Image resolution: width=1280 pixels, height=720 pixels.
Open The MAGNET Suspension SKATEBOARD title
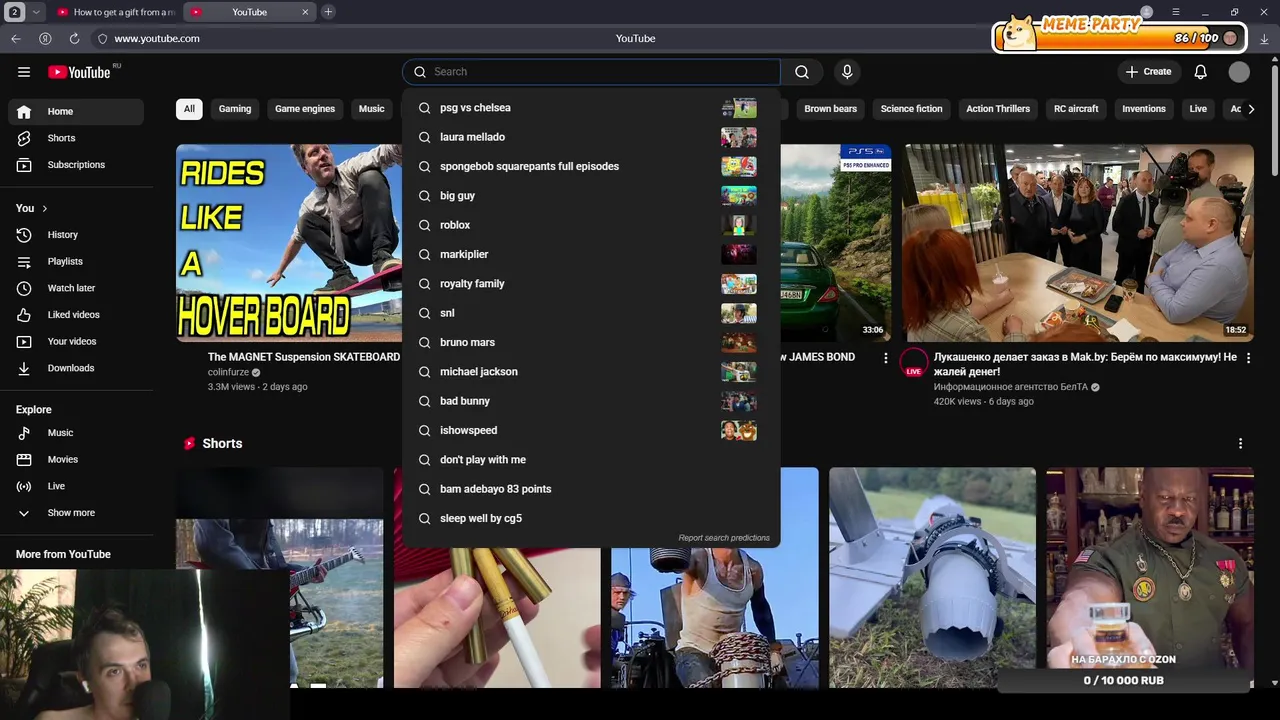point(304,357)
